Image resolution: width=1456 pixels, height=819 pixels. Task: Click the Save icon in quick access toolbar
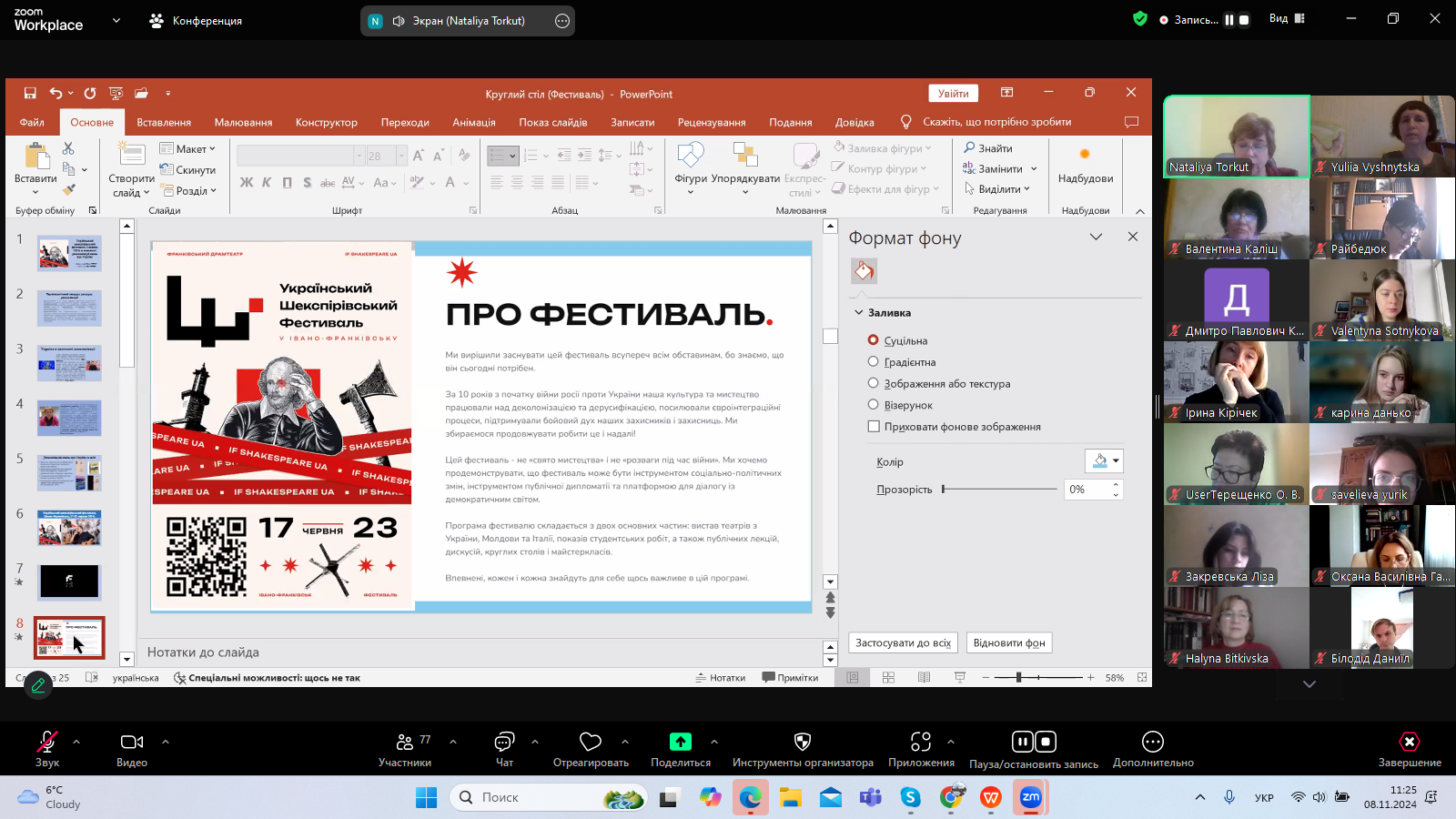(30, 93)
